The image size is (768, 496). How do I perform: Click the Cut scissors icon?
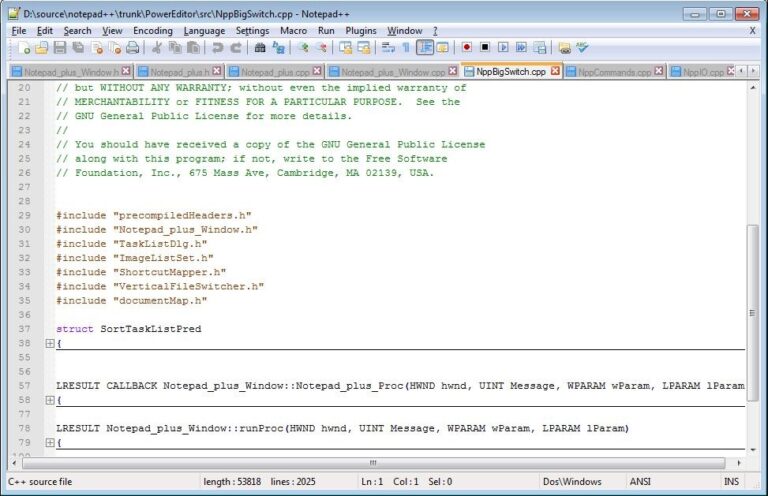pyautogui.click(x=157, y=47)
